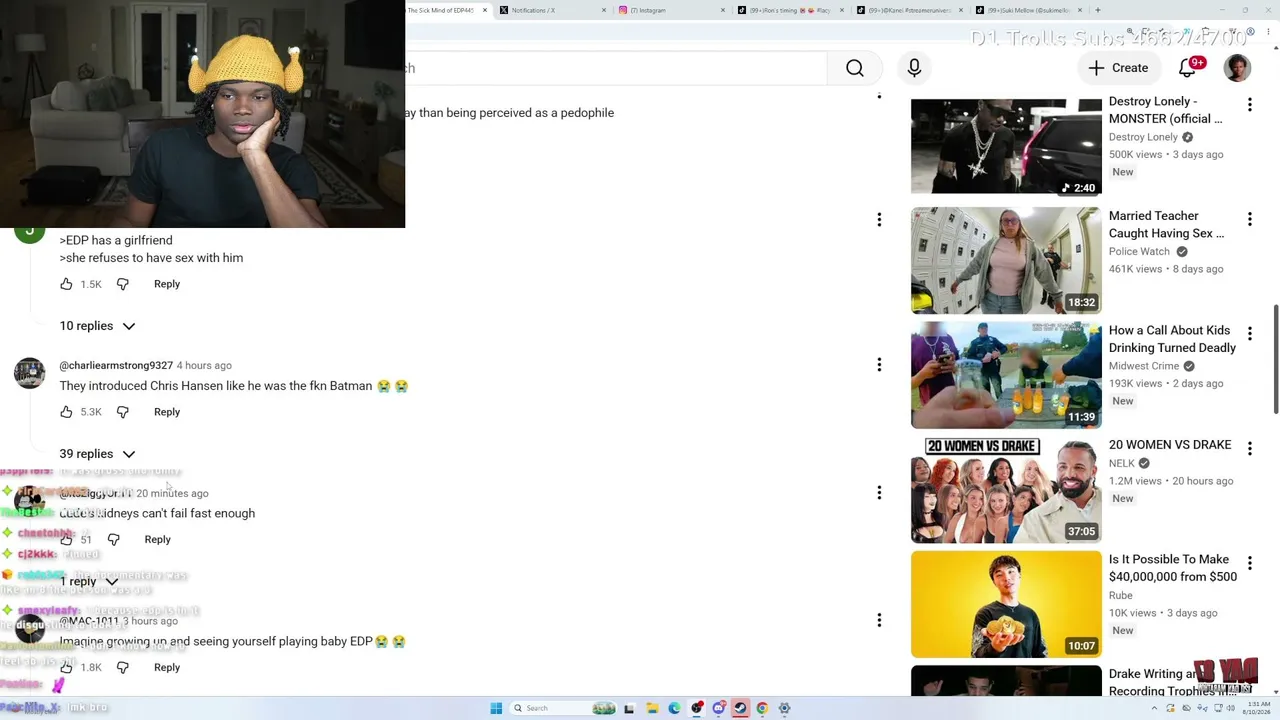
Task: Open 'Is It Possible To Make $40,000,000' title
Action: pyautogui.click(x=1173, y=568)
